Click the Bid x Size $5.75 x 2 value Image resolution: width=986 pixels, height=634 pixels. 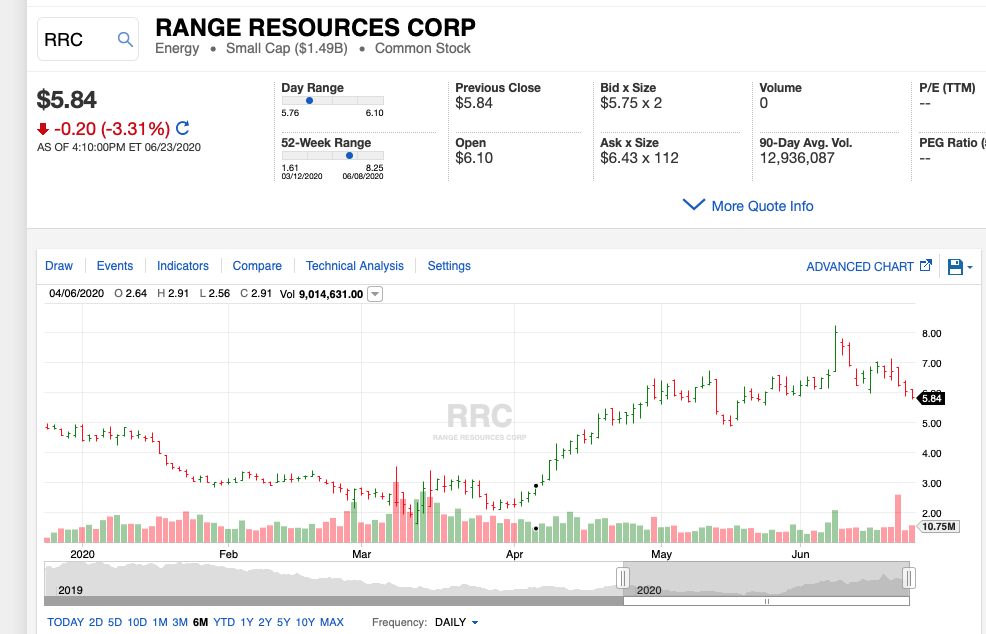coord(631,103)
